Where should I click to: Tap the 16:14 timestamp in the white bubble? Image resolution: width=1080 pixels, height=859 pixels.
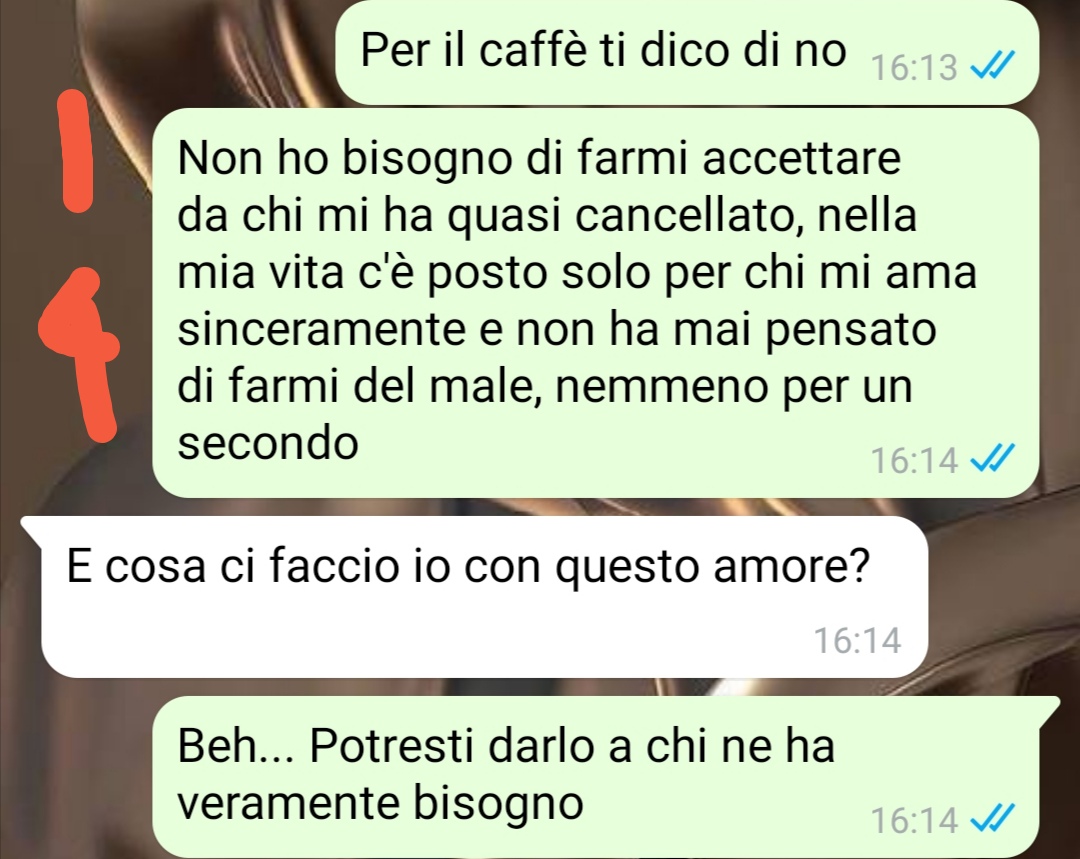[858, 640]
